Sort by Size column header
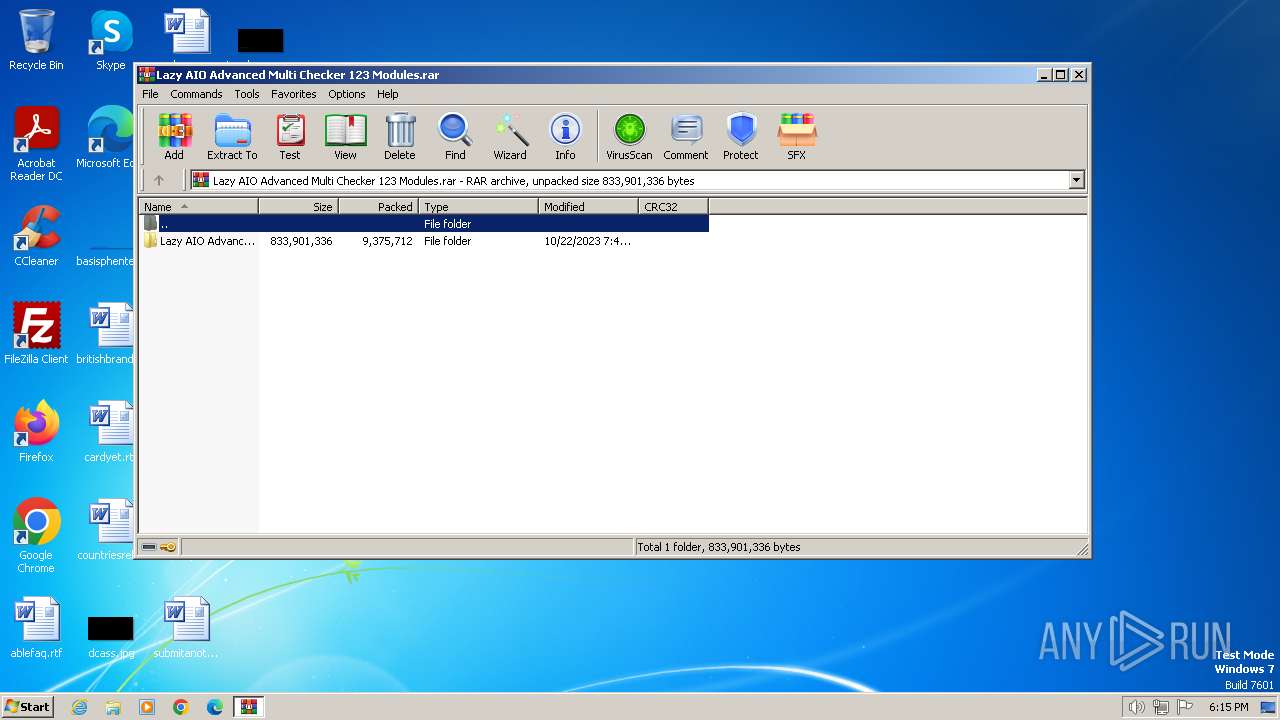1280x720 pixels. pos(298,207)
